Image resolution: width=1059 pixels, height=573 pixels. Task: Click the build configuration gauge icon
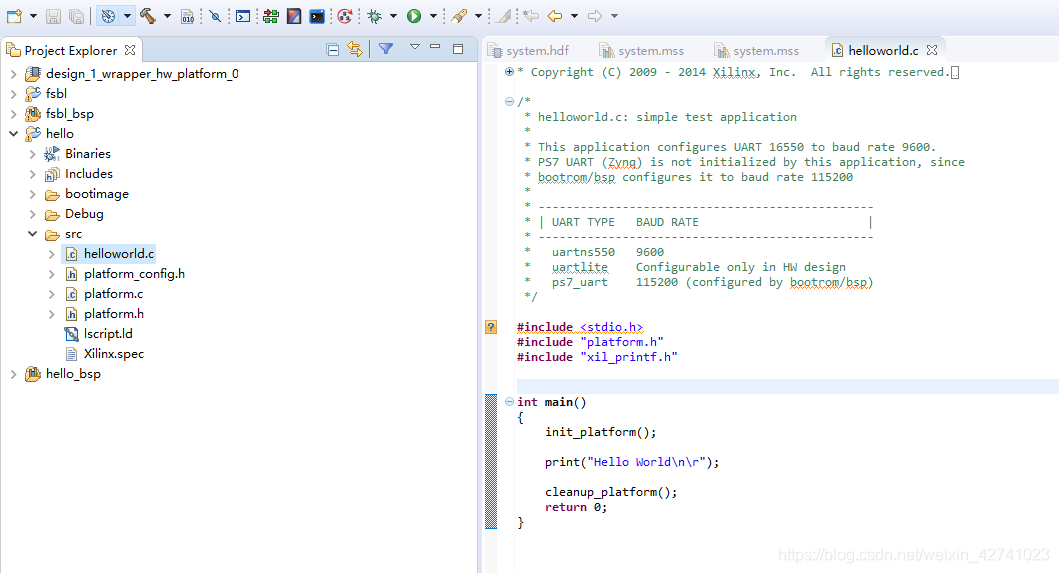(x=108, y=16)
